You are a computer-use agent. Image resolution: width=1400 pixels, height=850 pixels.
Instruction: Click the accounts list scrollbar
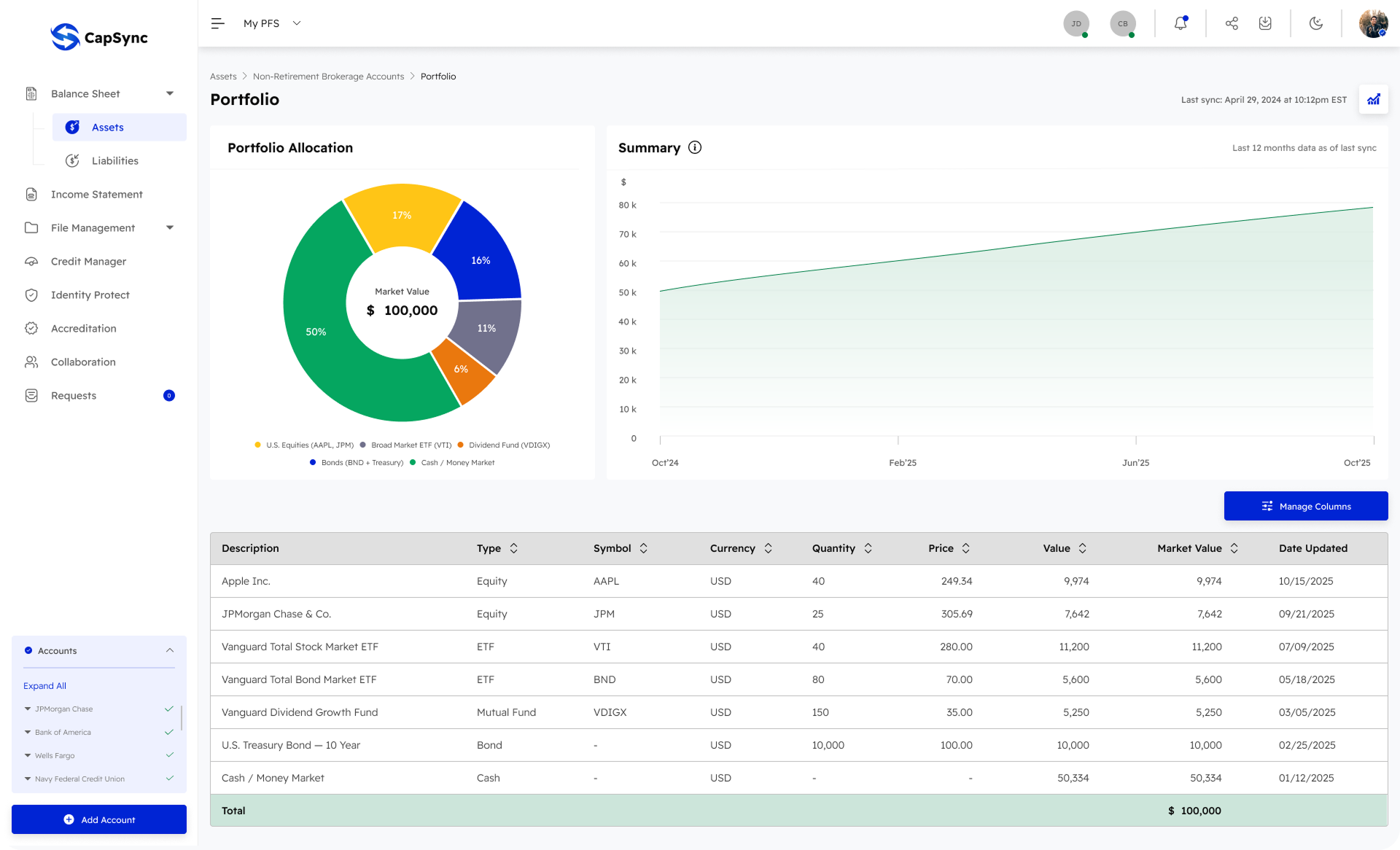tap(181, 717)
